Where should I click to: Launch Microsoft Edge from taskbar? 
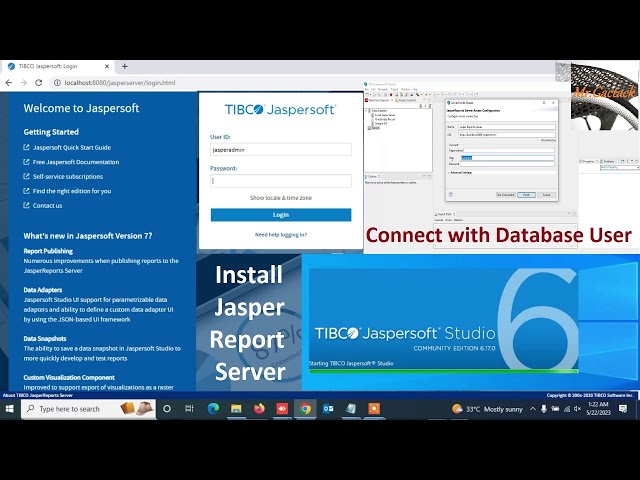213,409
